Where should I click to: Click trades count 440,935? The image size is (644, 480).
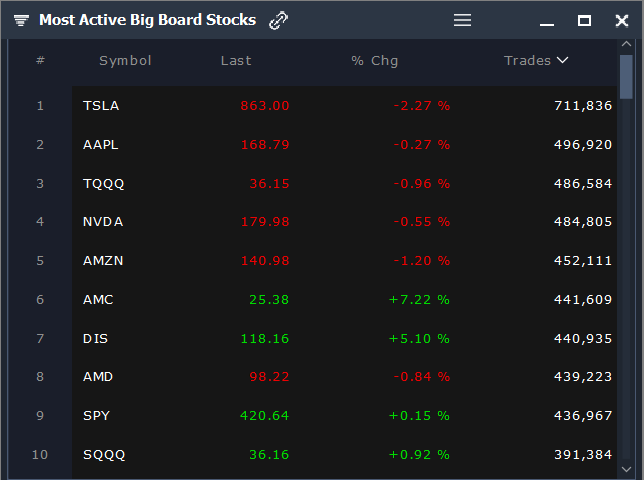point(583,339)
